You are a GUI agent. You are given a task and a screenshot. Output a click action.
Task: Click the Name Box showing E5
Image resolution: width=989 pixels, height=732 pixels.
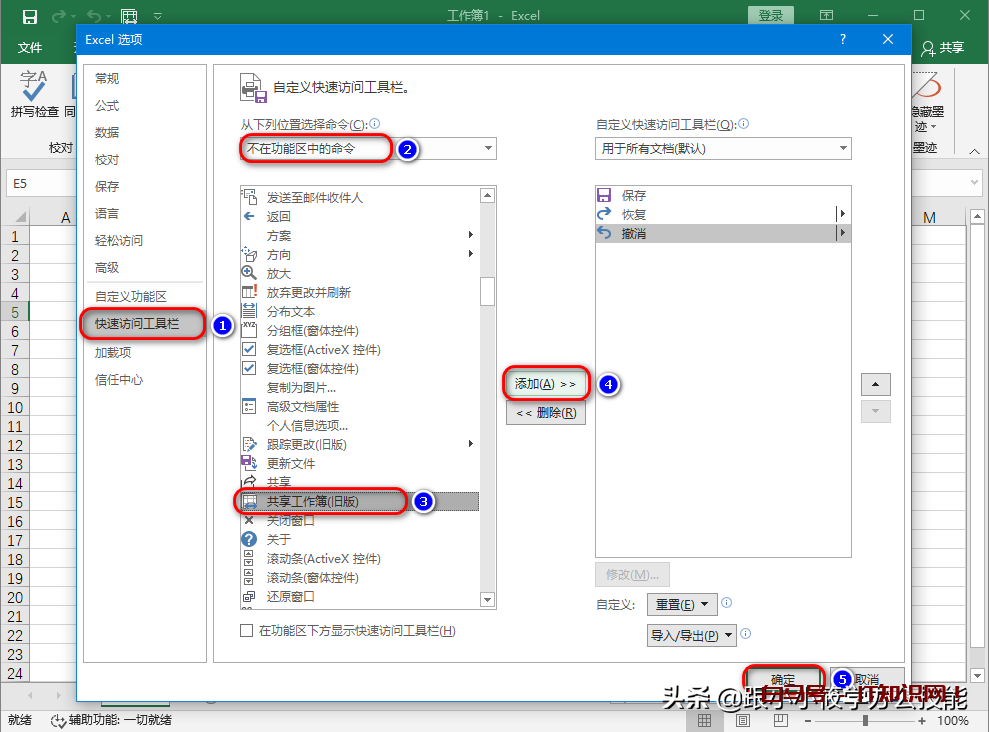tap(41, 183)
